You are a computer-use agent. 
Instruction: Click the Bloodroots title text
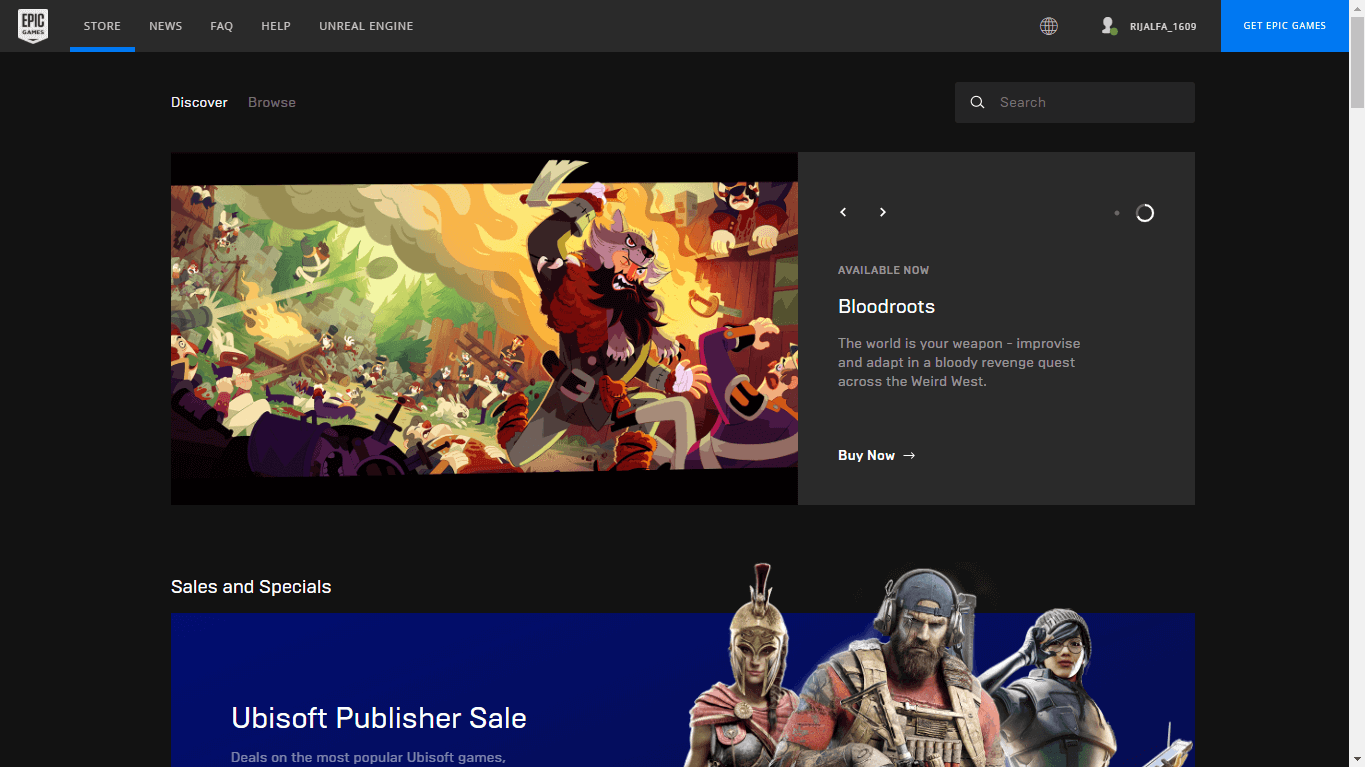pos(886,307)
